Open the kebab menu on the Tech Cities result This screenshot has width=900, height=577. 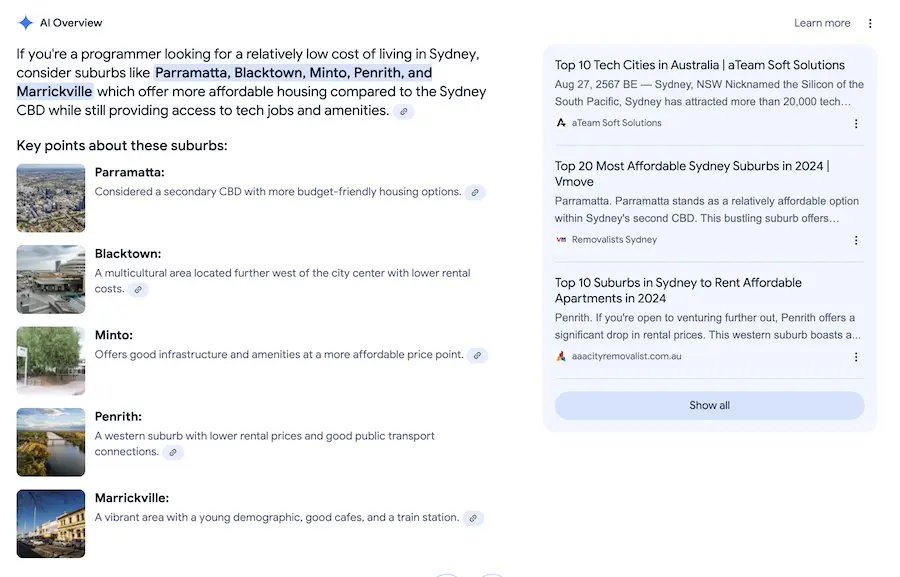[x=856, y=123]
